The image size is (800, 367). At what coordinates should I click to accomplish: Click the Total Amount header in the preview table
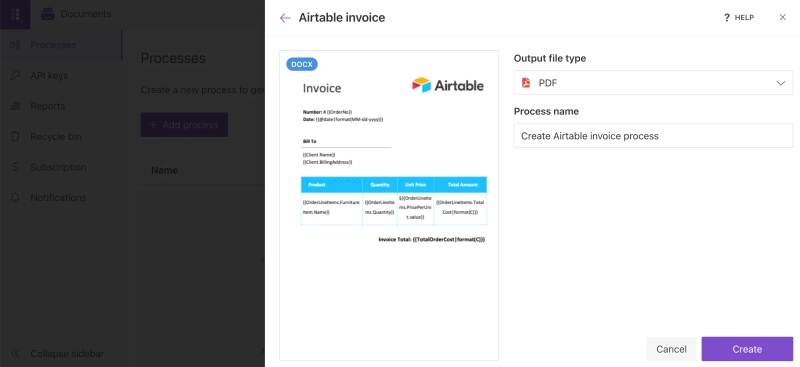coord(463,185)
